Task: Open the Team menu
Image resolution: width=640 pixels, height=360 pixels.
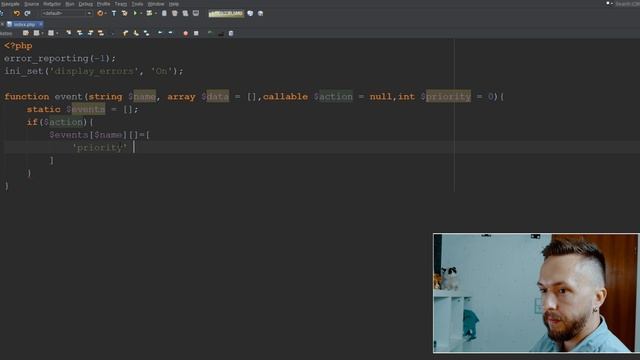Action: pyautogui.click(x=121, y=4)
